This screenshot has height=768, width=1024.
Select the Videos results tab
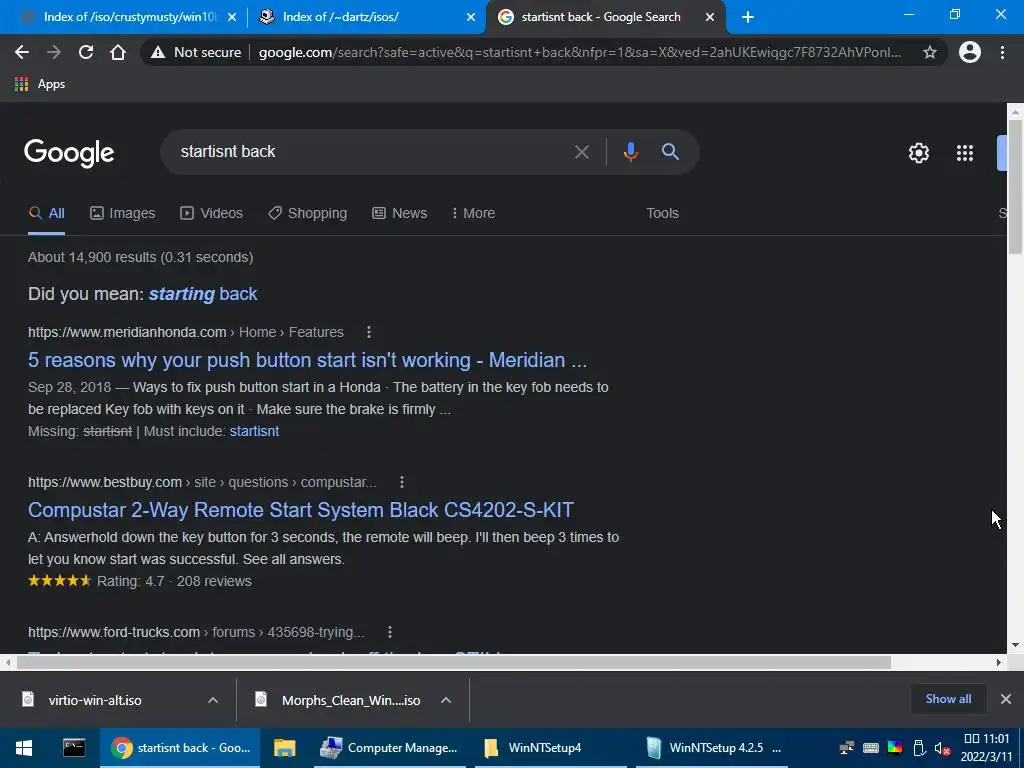pos(212,213)
